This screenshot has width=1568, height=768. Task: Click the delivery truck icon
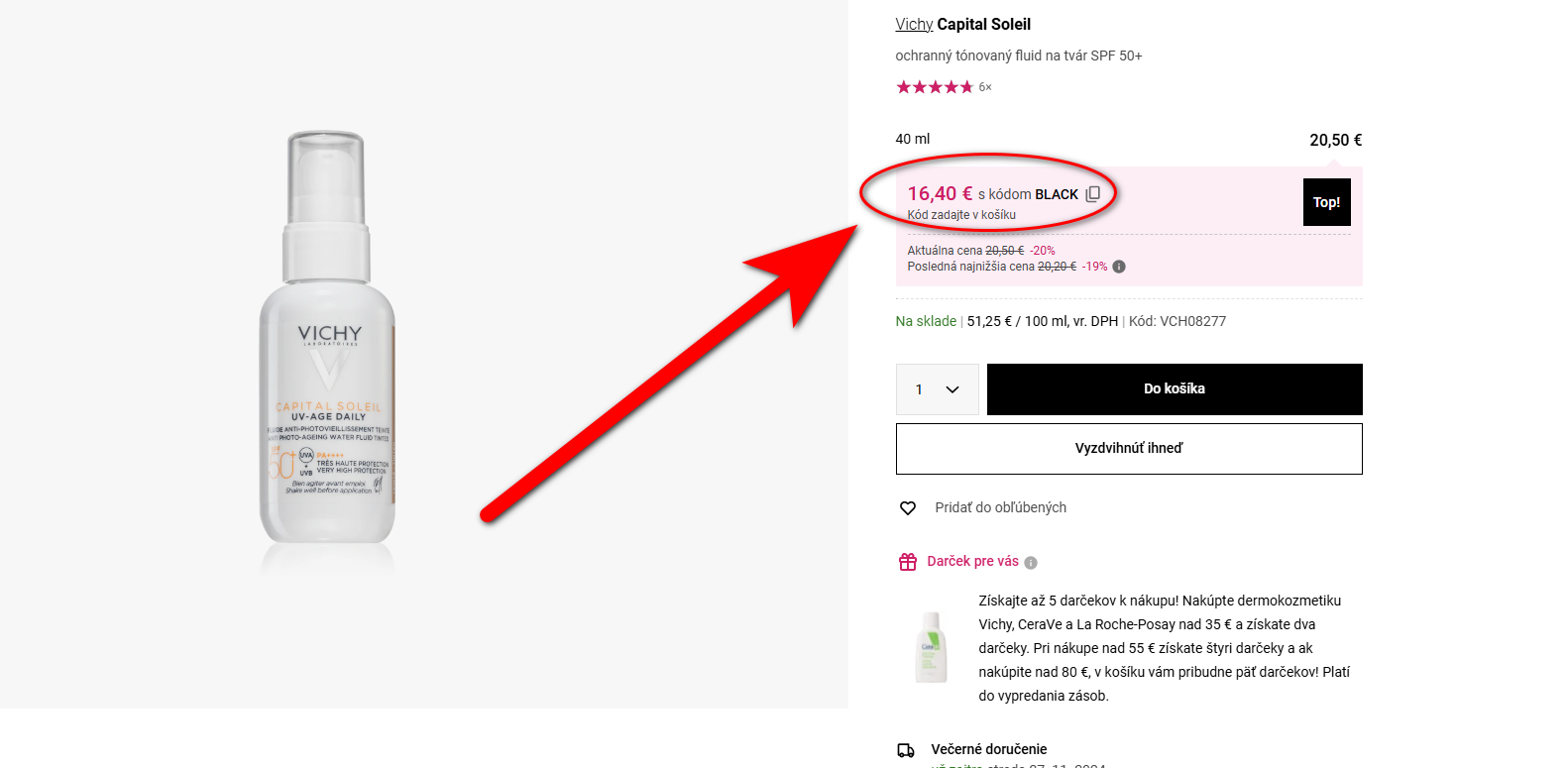906,750
